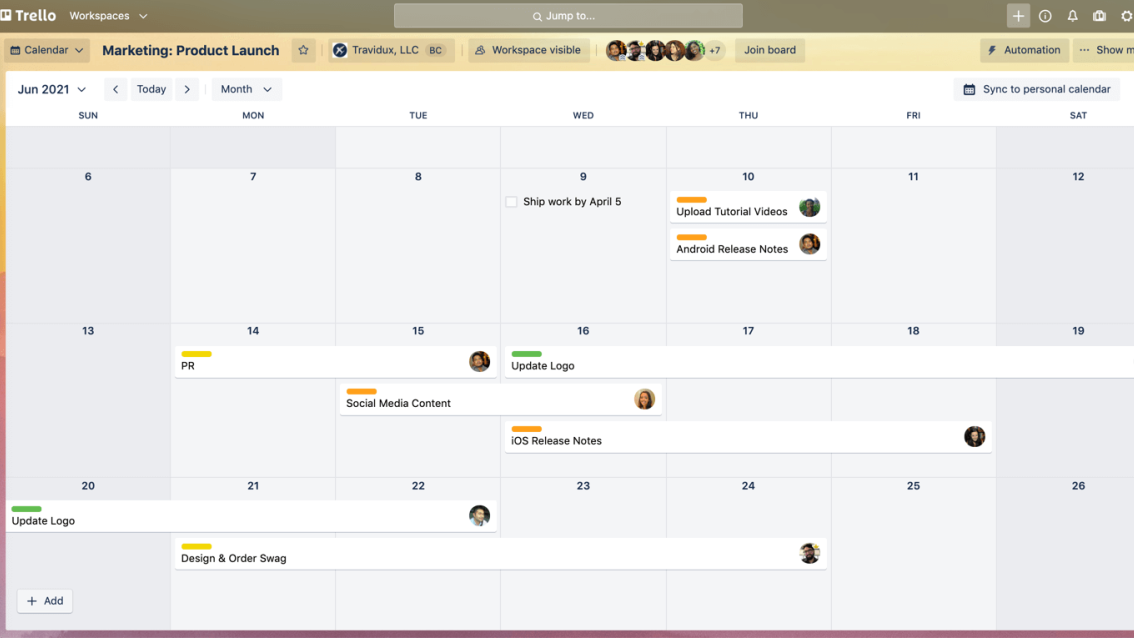Go to previous month with left arrow
This screenshot has width=1134, height=638.
[x=116, y=89]
